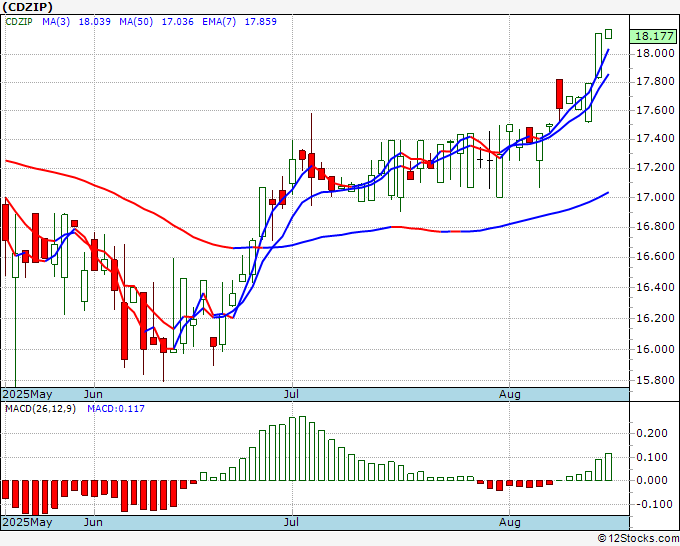Screen dimensions: 680x546
Task: Click the 17.200 price axis label
Action: point(655,167)
